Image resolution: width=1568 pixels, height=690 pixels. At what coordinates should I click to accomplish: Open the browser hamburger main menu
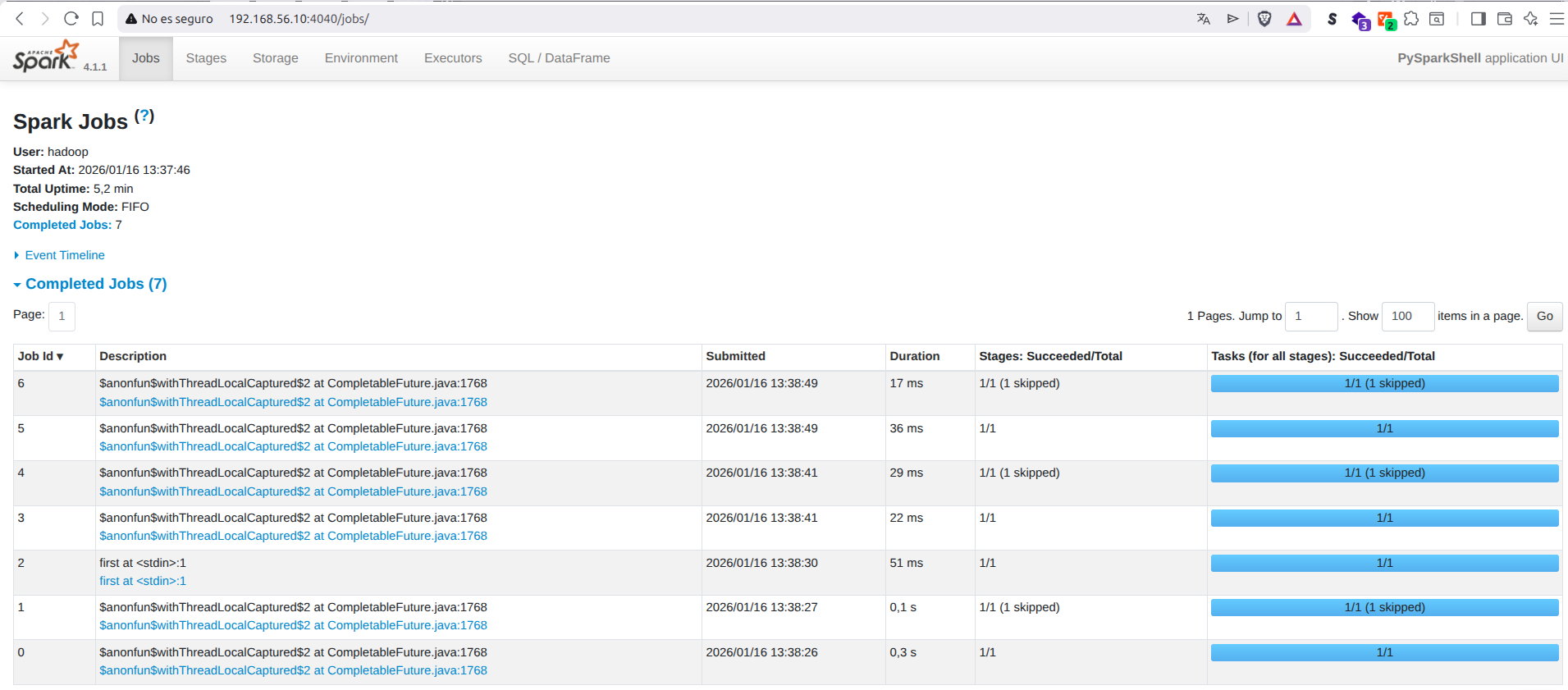pyautogui.click(x=1557, y=19)
